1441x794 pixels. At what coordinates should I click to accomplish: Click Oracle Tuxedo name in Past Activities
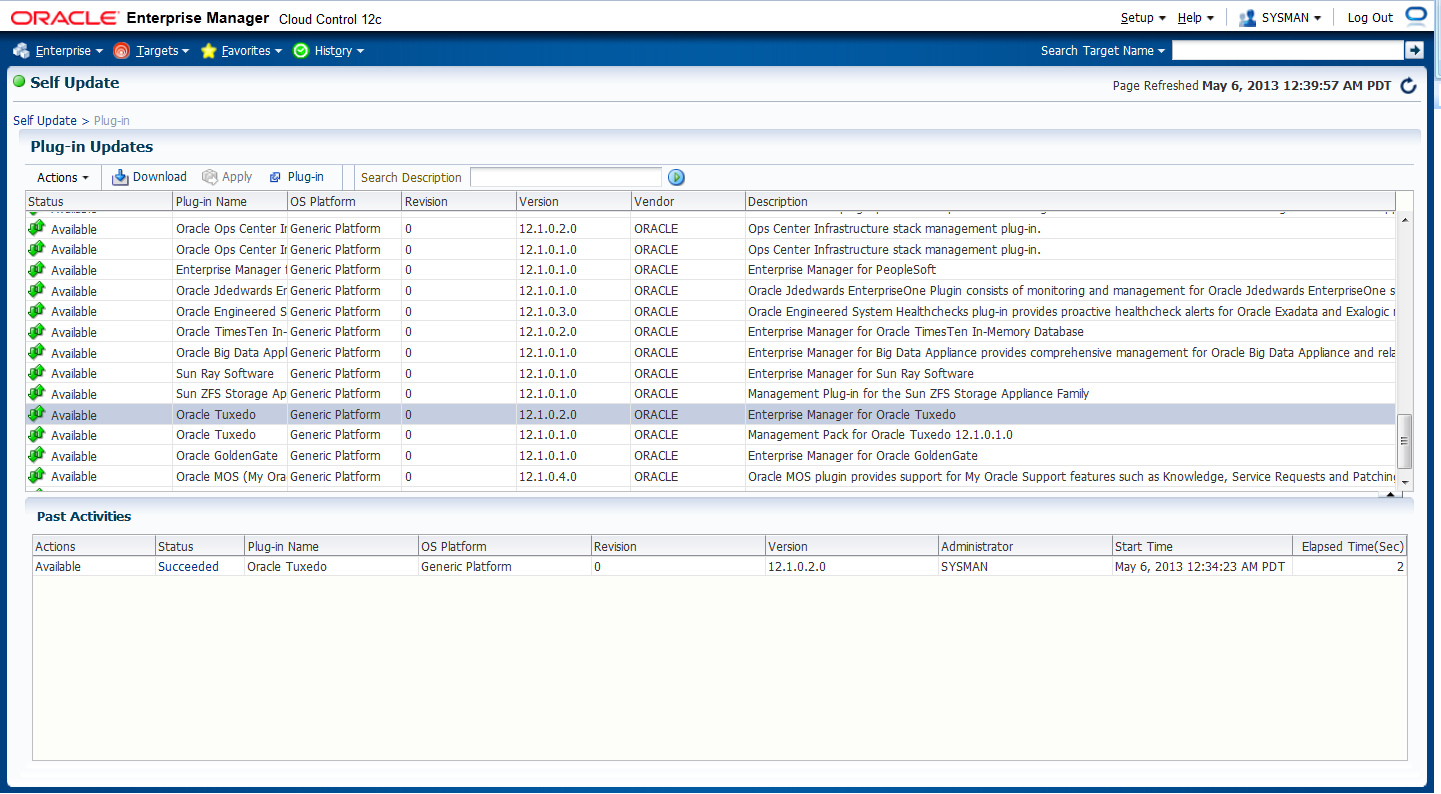coord(287,567)
